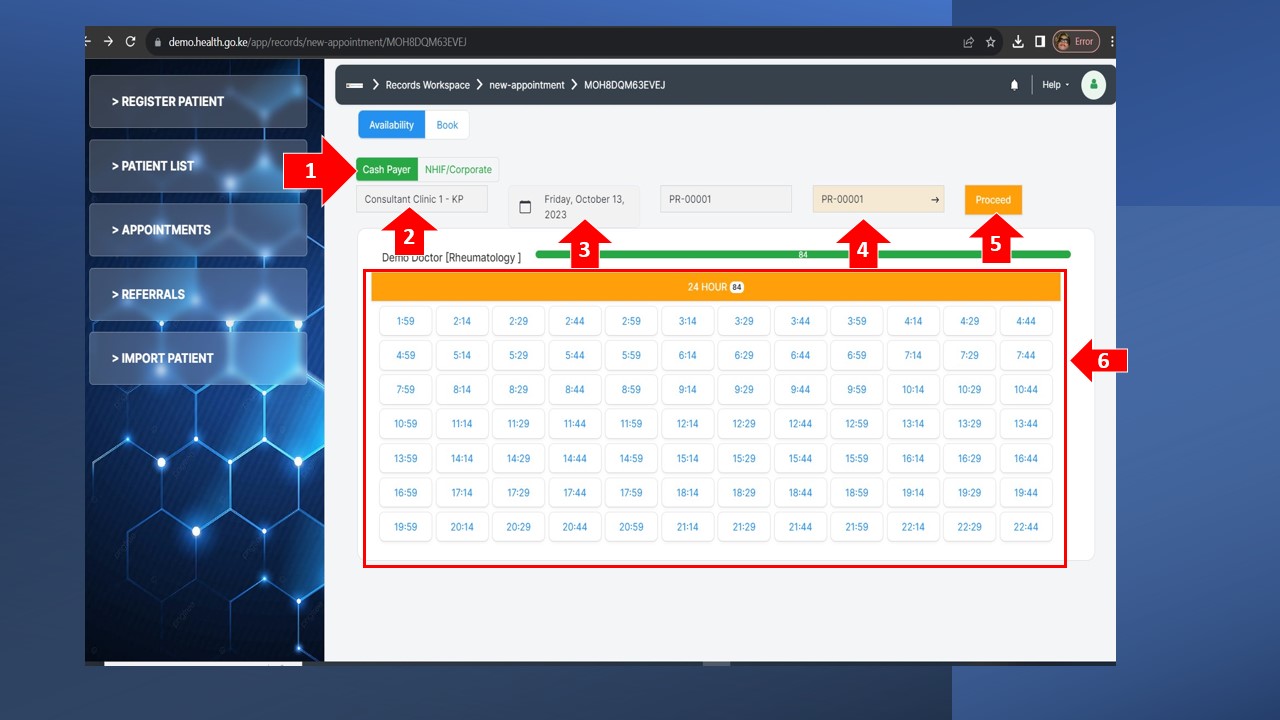This screenshot has width=1280, height=720.
Task: Select 9:44 time slot
Action: [x=800, y=389]
